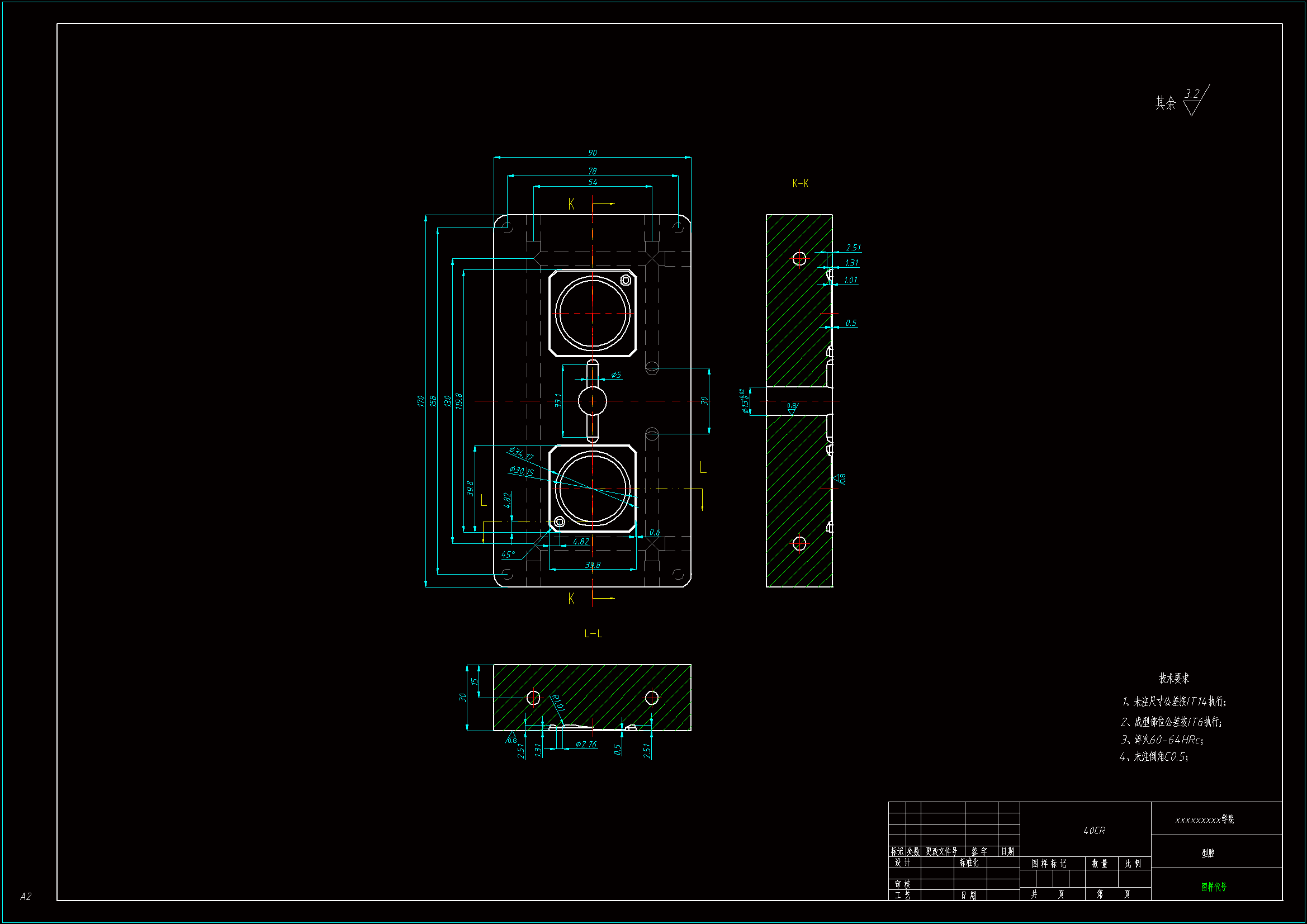Click the 45° chamfer angle dimension
Viewport: 1307px width, 924px height.
coord(508,555)
